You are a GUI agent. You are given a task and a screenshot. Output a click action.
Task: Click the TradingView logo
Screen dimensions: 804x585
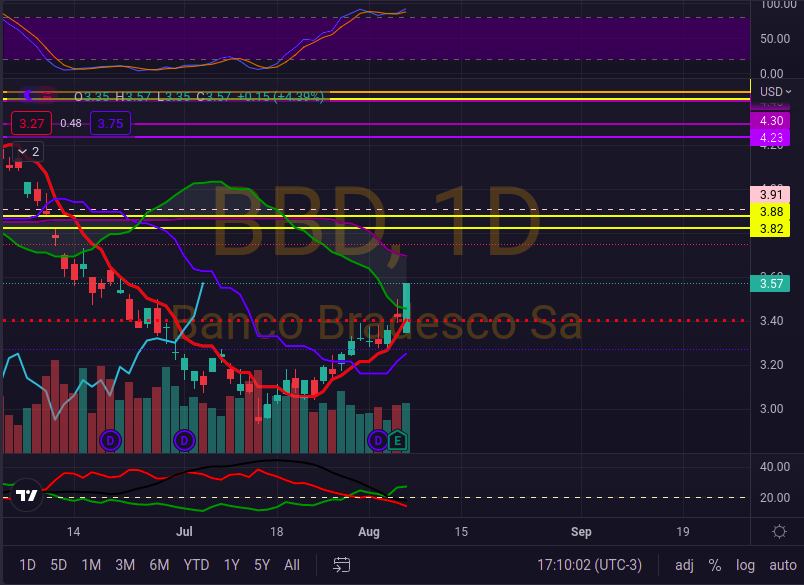(x=26, y=495)
